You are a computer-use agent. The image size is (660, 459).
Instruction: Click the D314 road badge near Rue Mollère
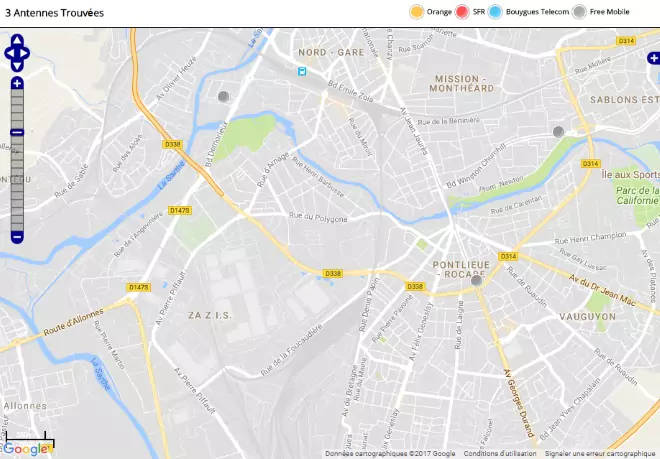[x=625, y=41]
